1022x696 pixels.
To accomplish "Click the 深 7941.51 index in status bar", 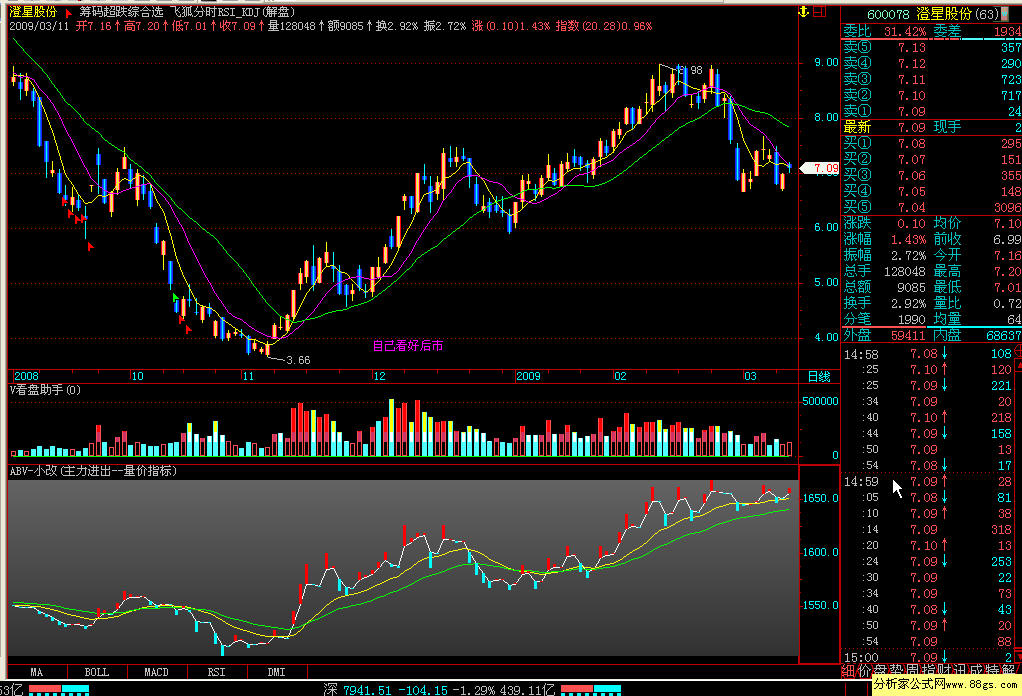I will pos(359,689).
